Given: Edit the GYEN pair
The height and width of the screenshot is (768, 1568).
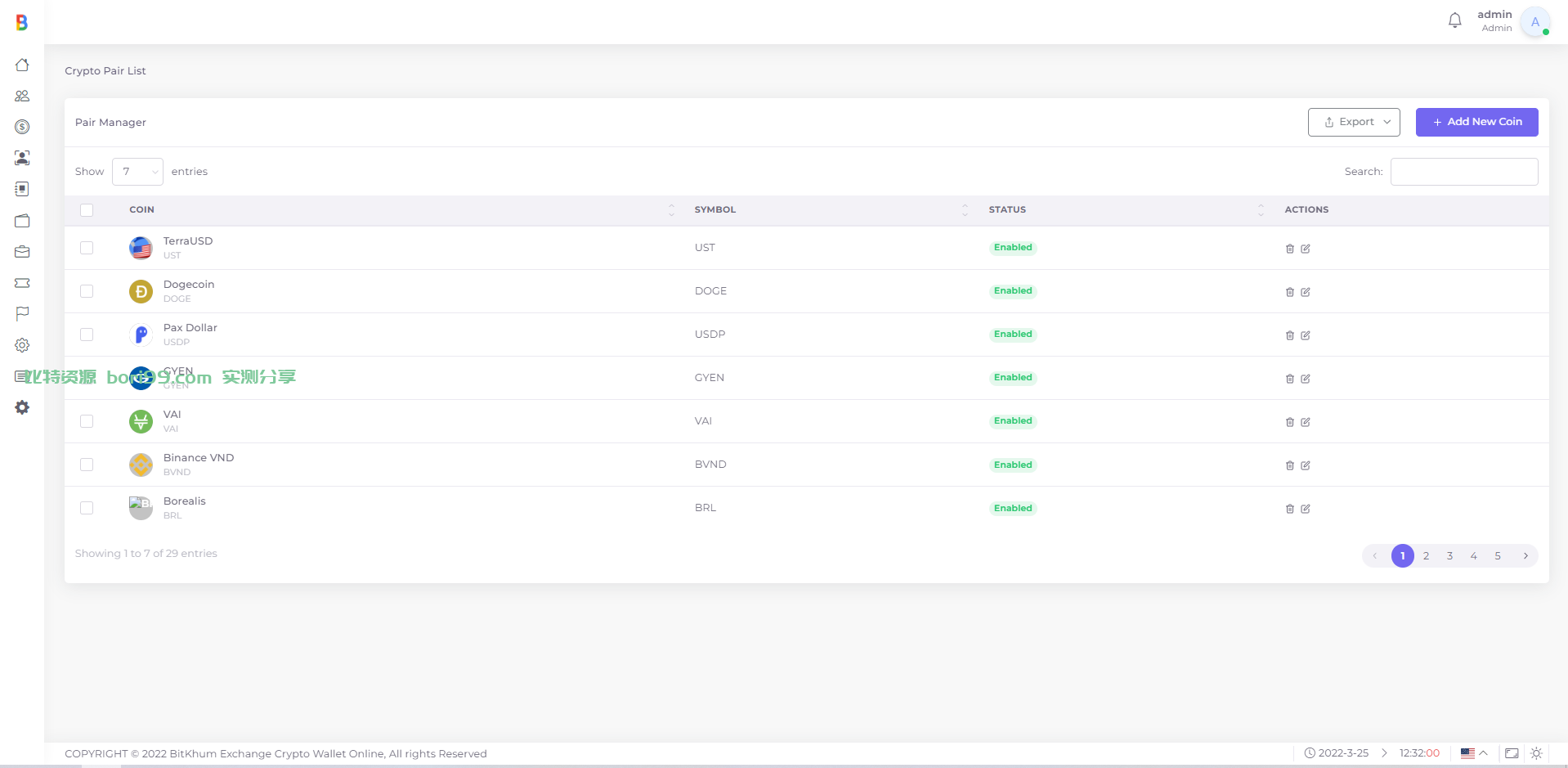Looking at the screenshot, I should tap(1306, 379).
